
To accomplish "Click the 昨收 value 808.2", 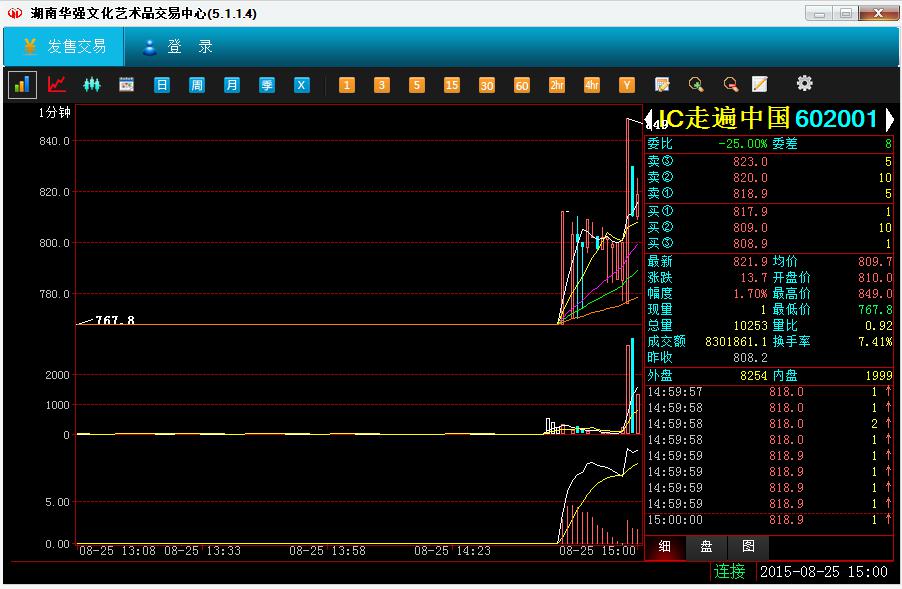I will click(x=750, y=358).
